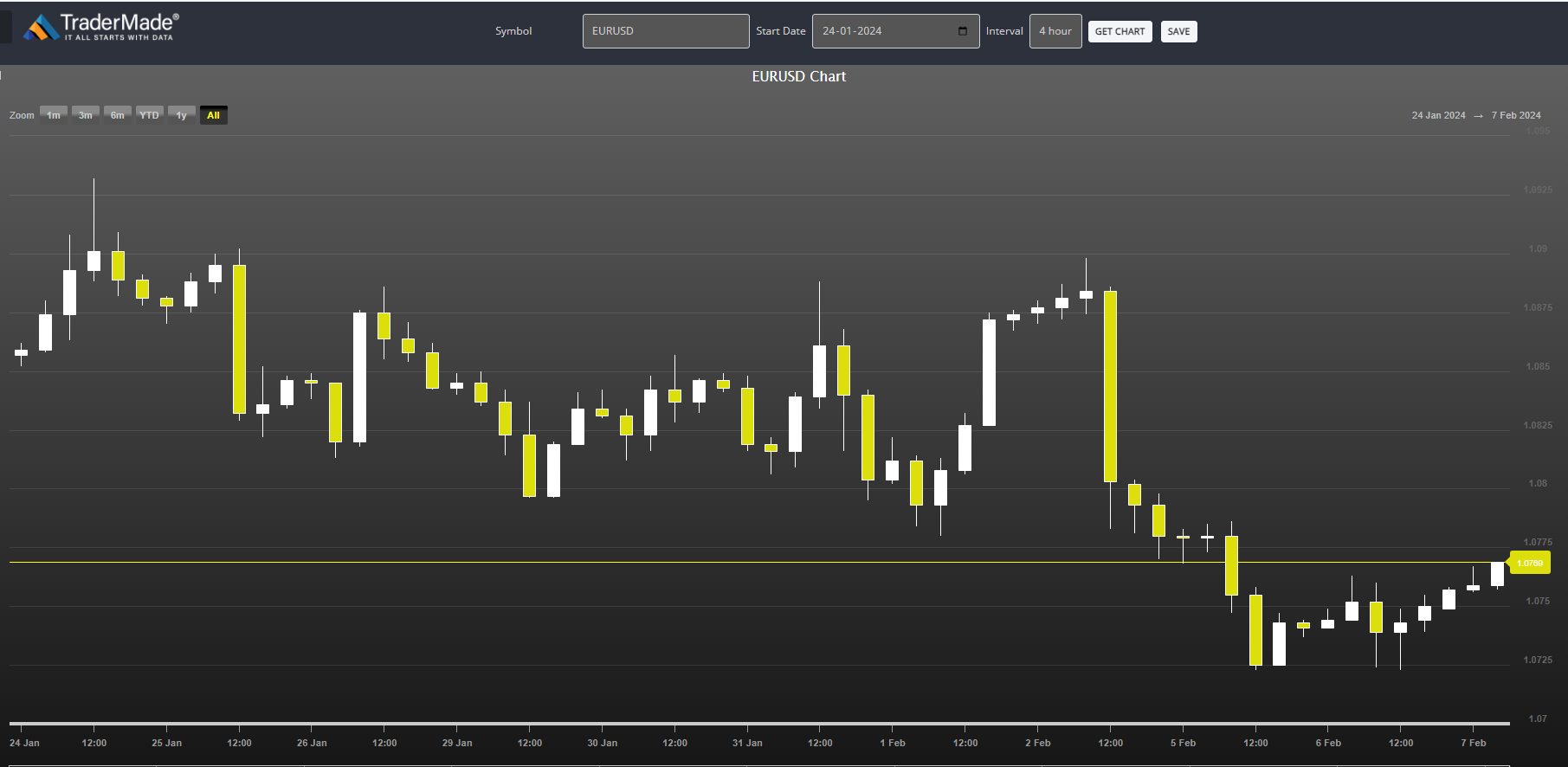This screenshot has height=767, width=1568.
Task: Select the 3m zoom range
Action: tap(86, 115)
